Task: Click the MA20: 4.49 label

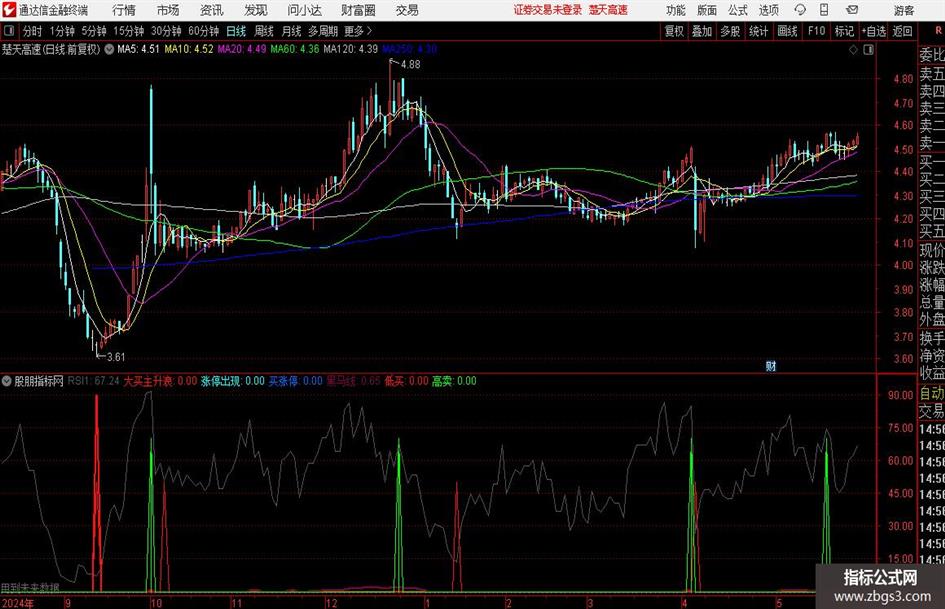Action: (x=242, y=49)
